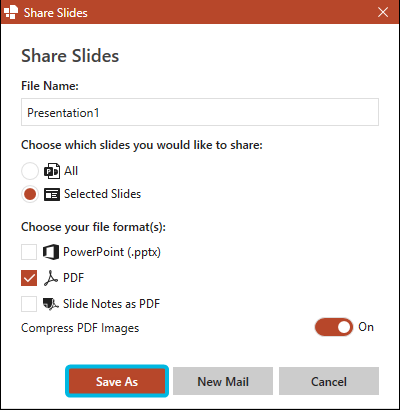The image size is (400, 411).
Task: Click the Office logo icon next to PowerPoint (.pptx)
Action: [x=51, y=252]
